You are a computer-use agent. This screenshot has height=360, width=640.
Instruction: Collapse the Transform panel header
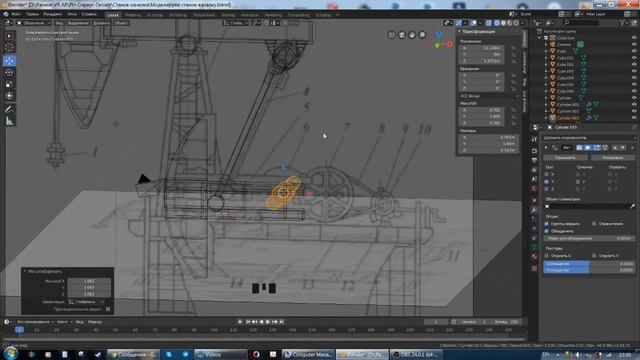(460, 31)
